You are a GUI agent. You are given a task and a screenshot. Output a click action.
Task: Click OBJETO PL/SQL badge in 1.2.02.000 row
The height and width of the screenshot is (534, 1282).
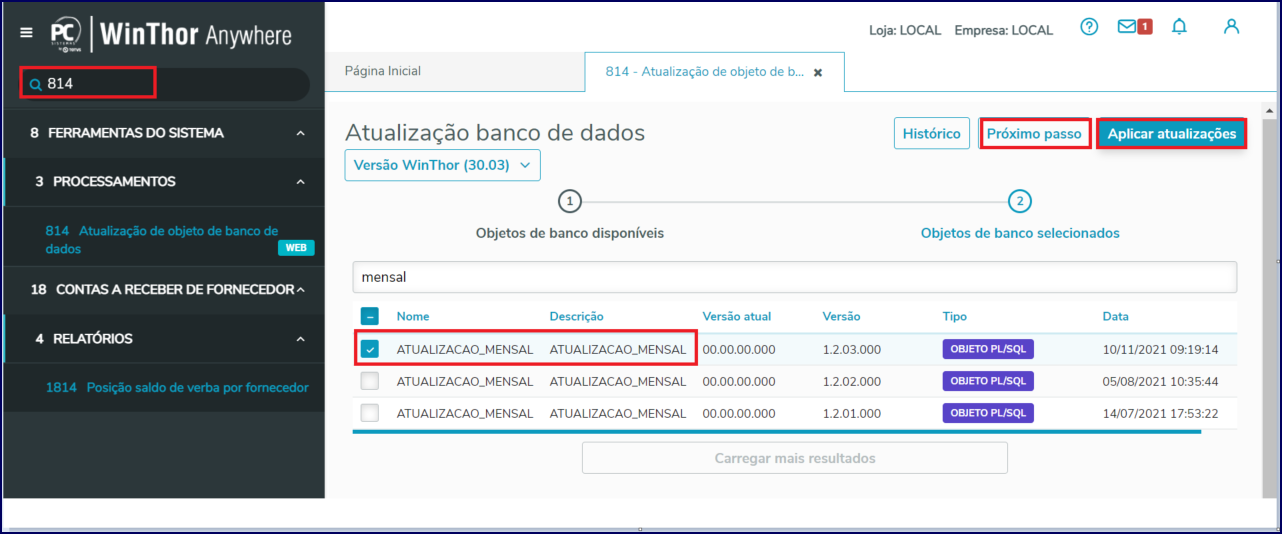[988, 381]
